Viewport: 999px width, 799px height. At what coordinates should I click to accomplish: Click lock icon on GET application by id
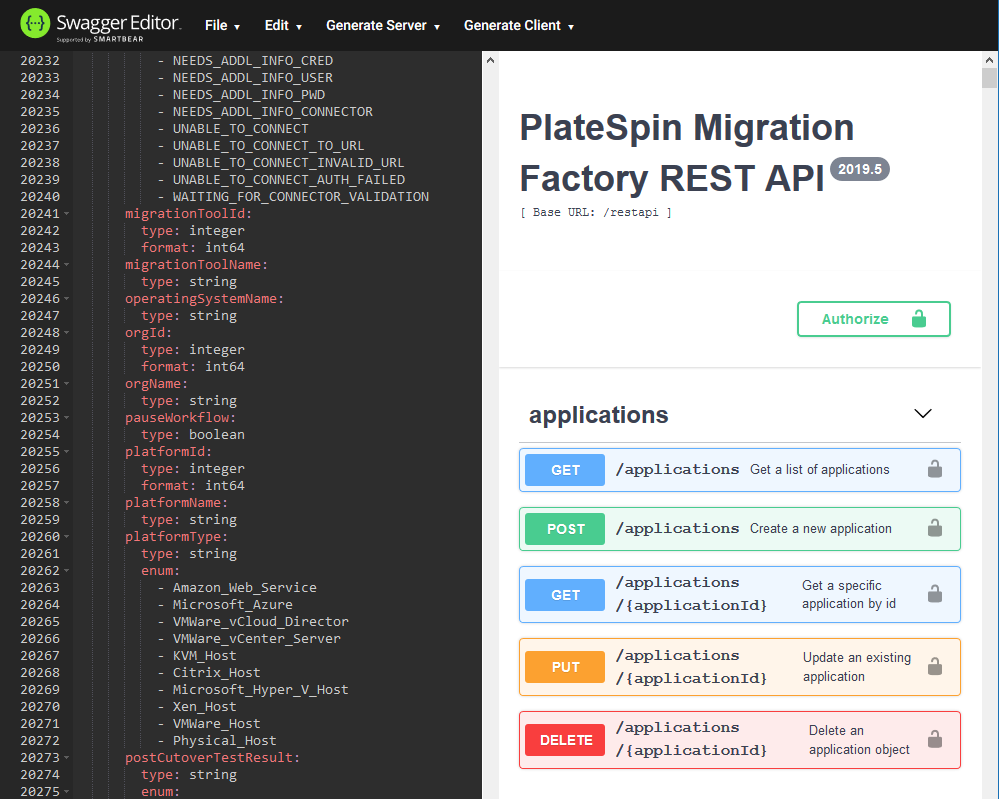point(934,594)
